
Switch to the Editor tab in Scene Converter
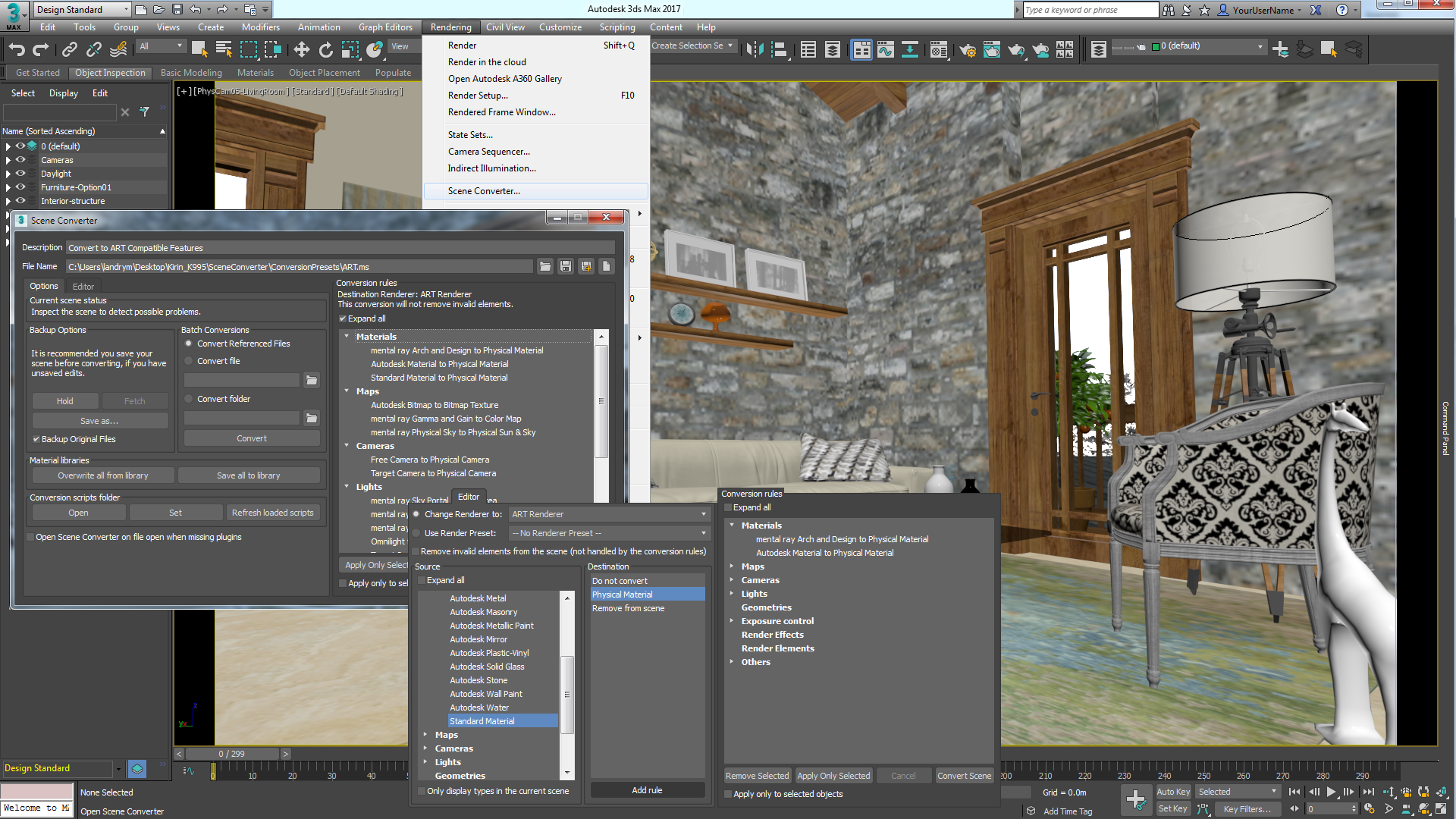tap(83, 286)
